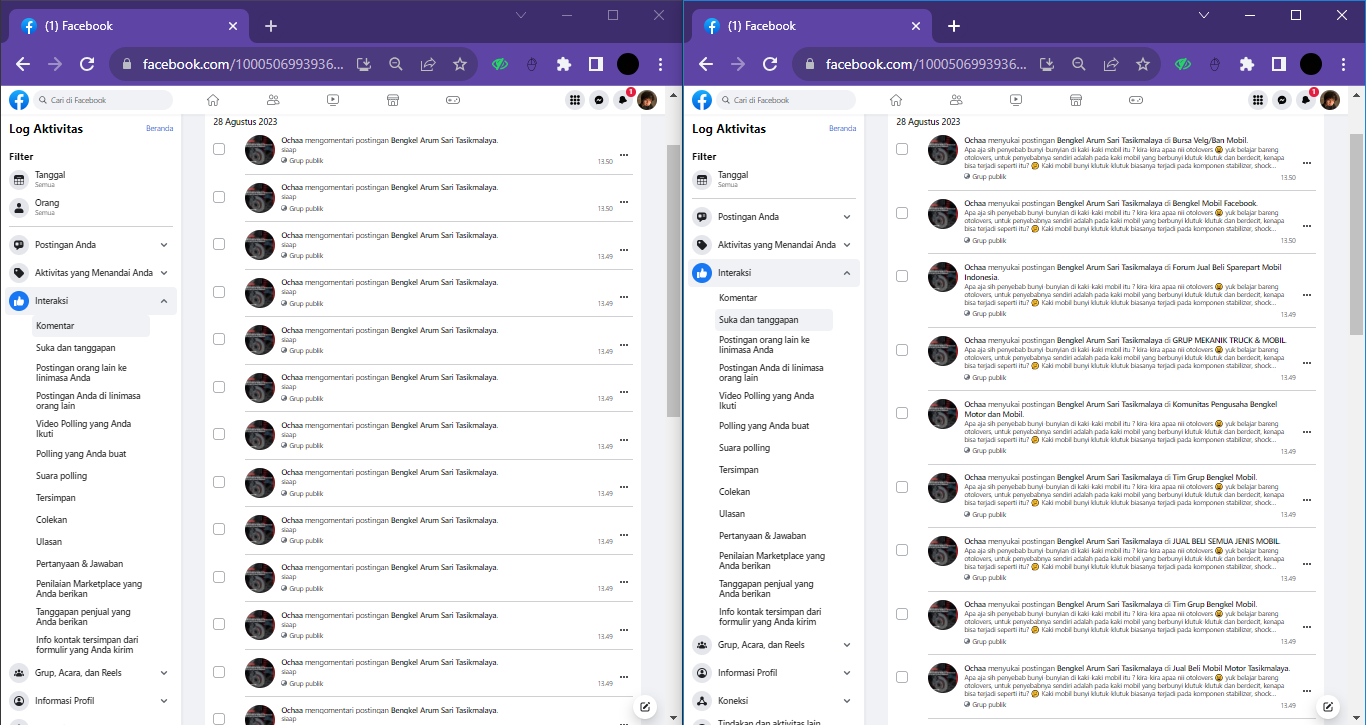This screenshot has height=725, width=1366.
Task: Reload the page in left browser window
Action: coord(87,64)
